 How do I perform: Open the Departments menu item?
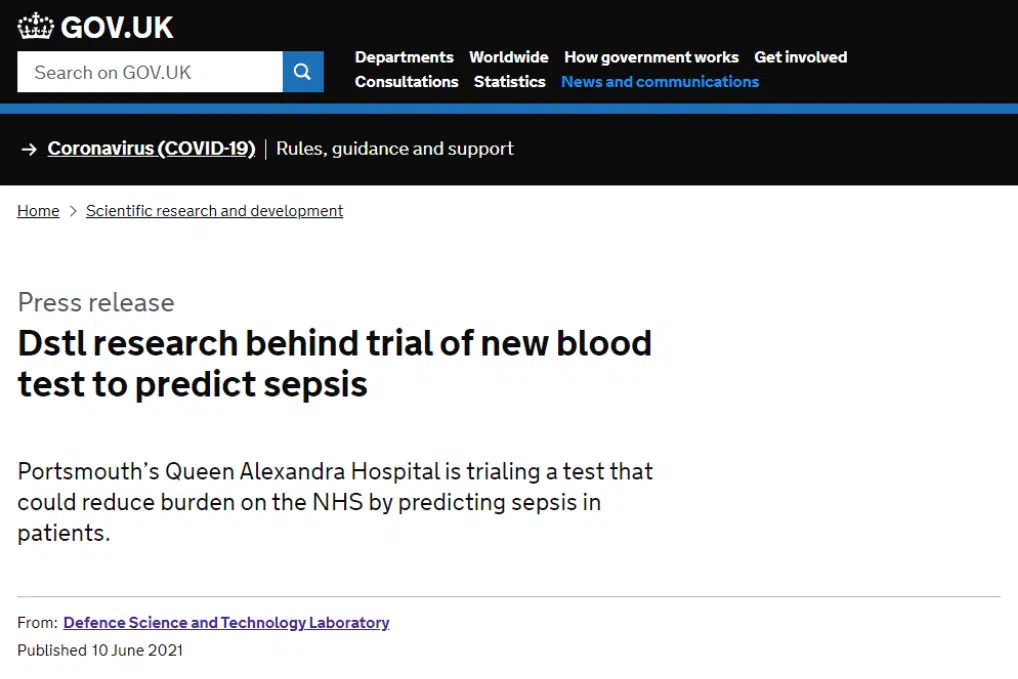coord(404,57)
